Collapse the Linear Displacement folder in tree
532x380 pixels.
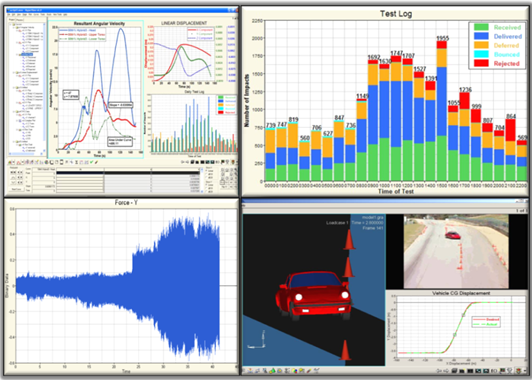[x=14, y=73]
